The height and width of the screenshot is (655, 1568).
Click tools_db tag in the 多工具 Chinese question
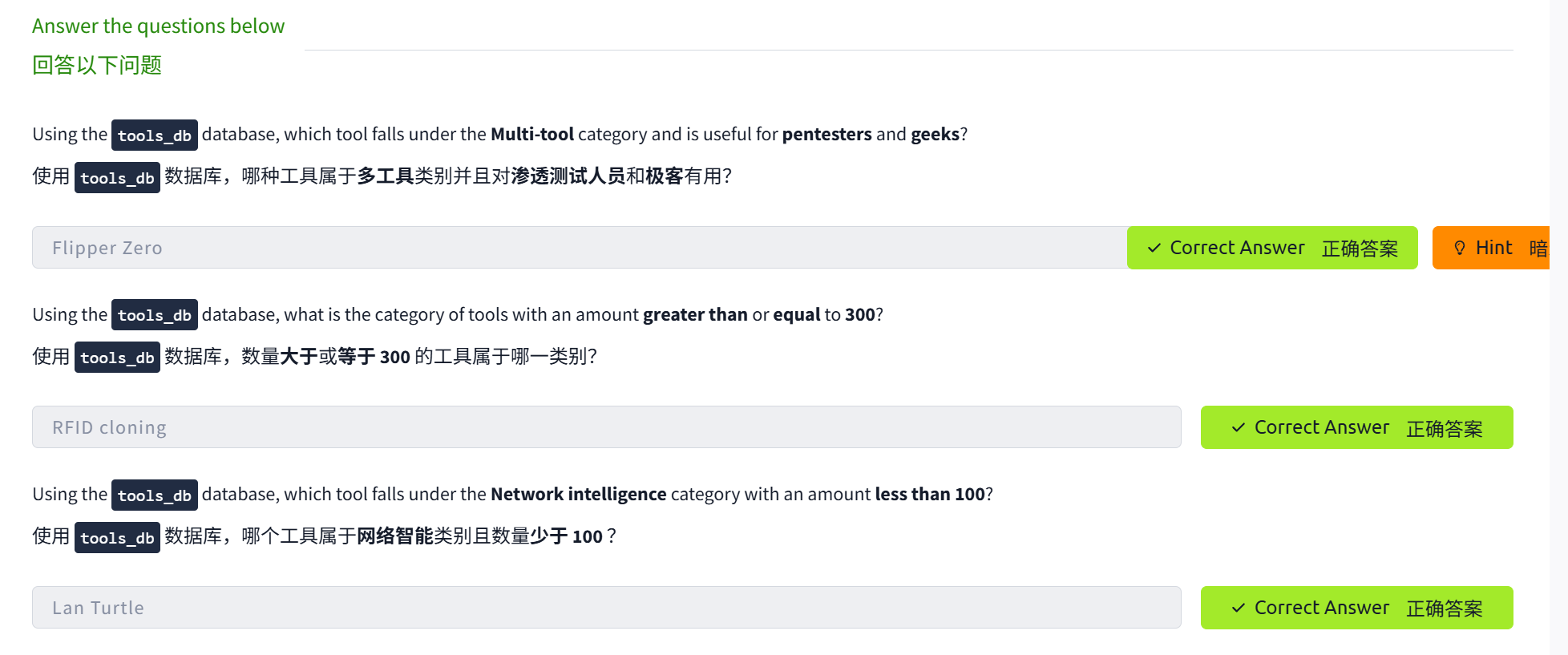117,178
